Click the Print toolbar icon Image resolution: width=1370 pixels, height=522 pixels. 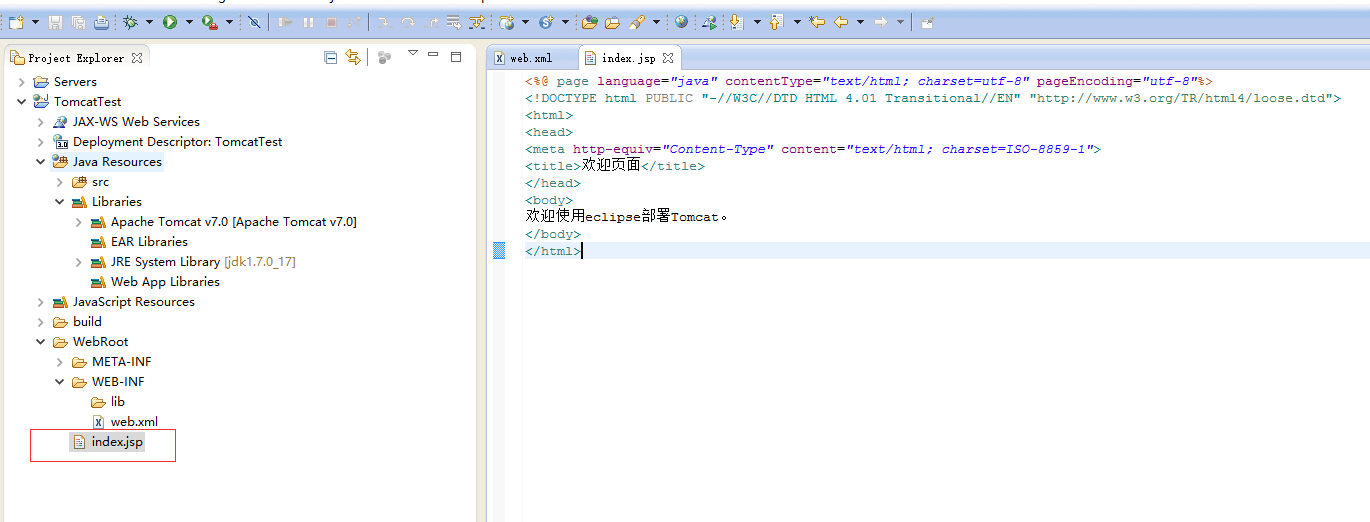pos(102,22)
